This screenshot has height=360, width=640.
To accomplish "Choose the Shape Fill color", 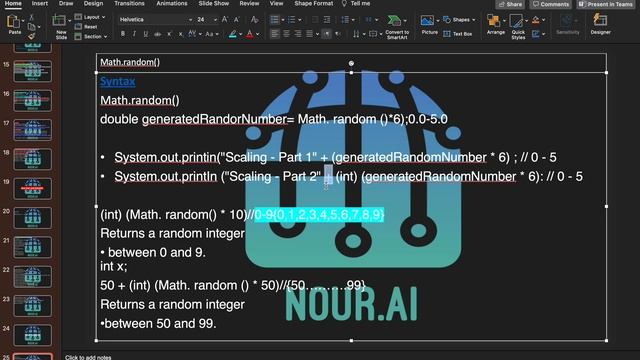I will [x=536, y=20].
